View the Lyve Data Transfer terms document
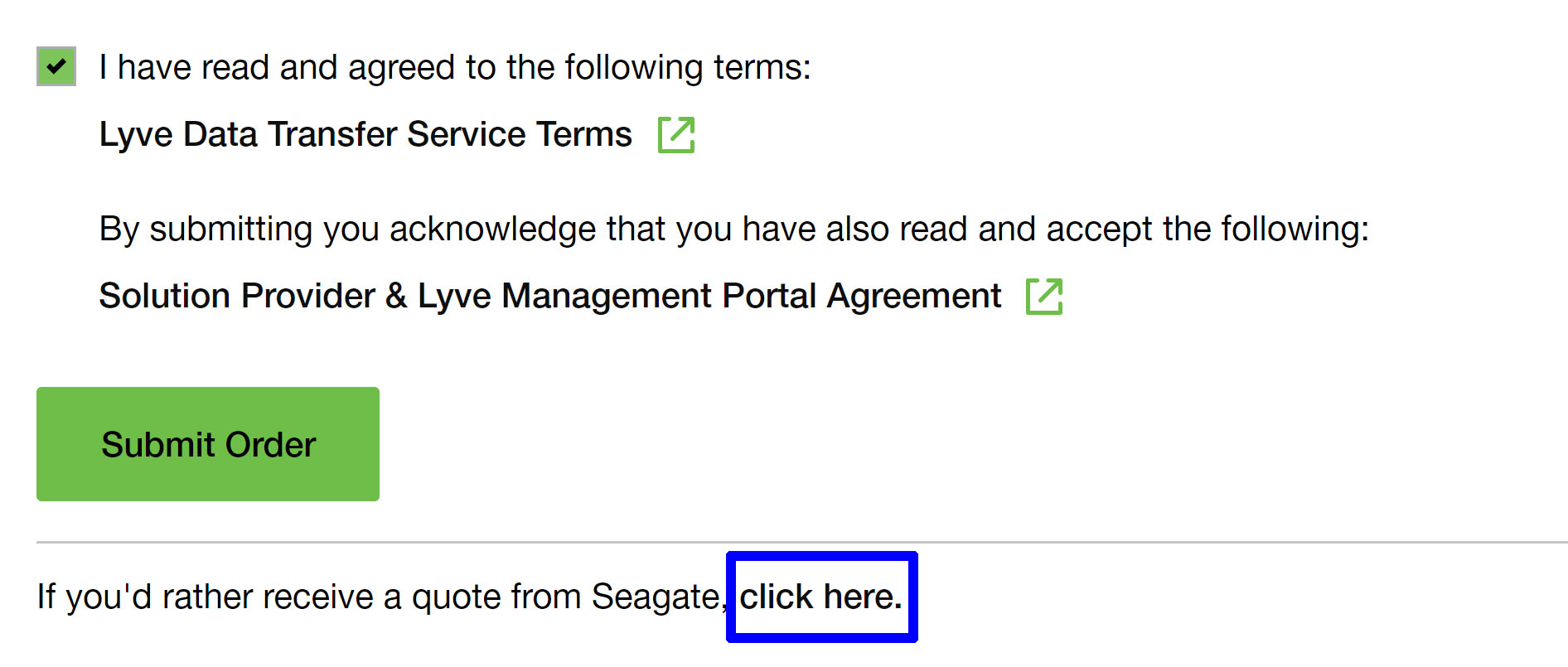 [365, 134]
